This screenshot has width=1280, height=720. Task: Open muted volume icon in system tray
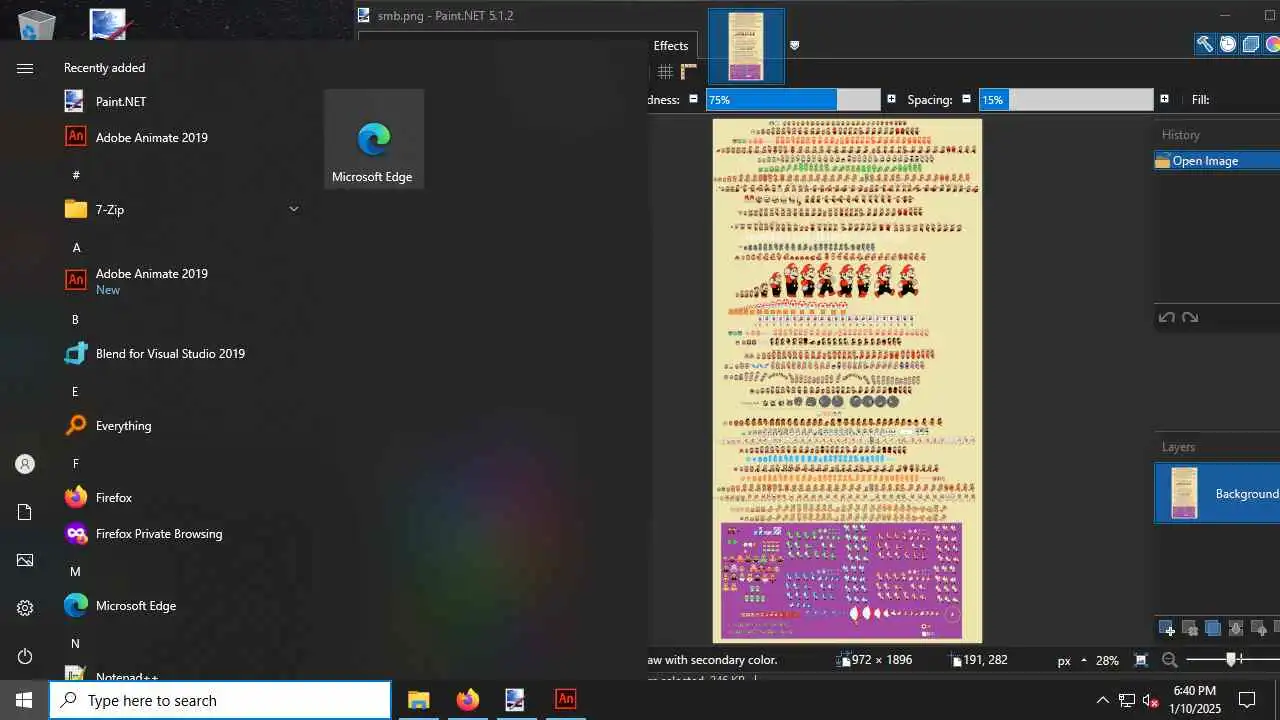1151,700
